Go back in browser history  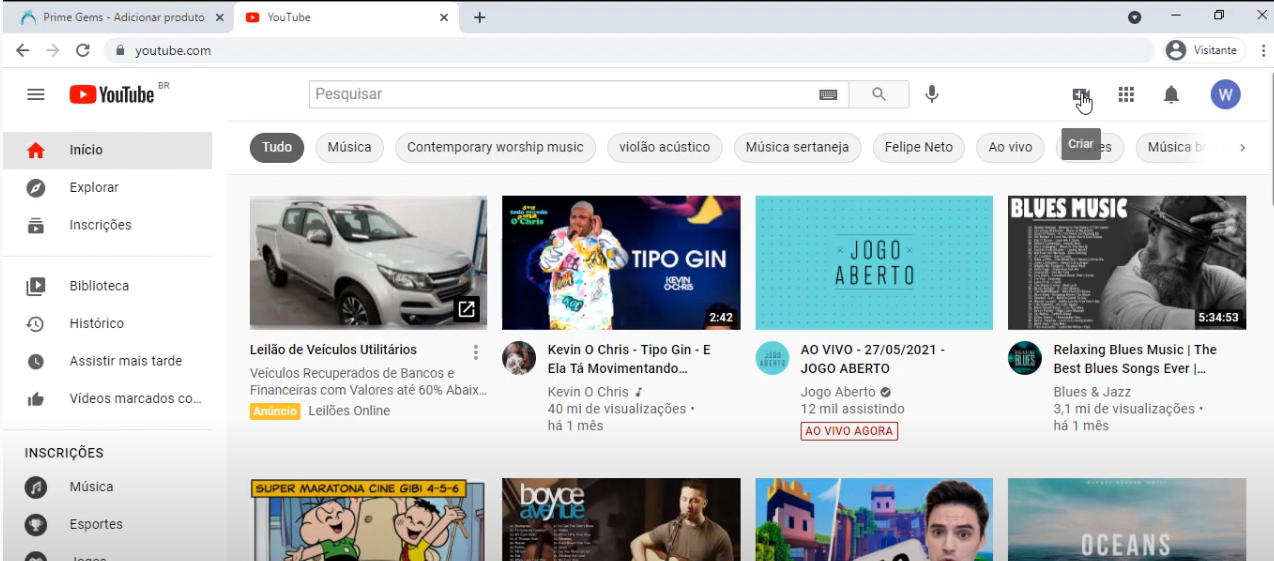(x=22, y=50)
